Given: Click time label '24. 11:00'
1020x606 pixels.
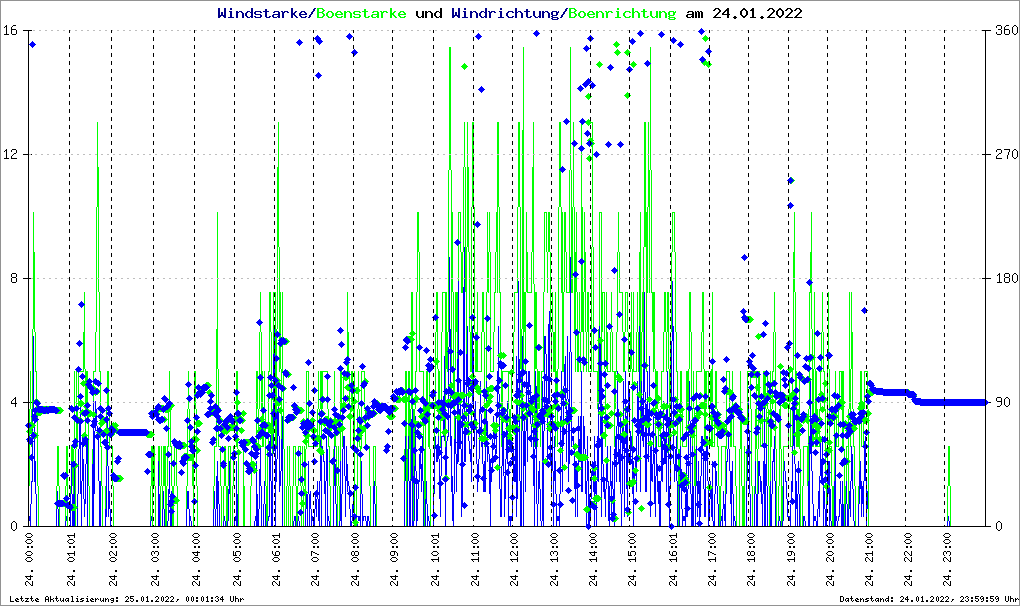Looking at the screenshot, I should point(474,560).
